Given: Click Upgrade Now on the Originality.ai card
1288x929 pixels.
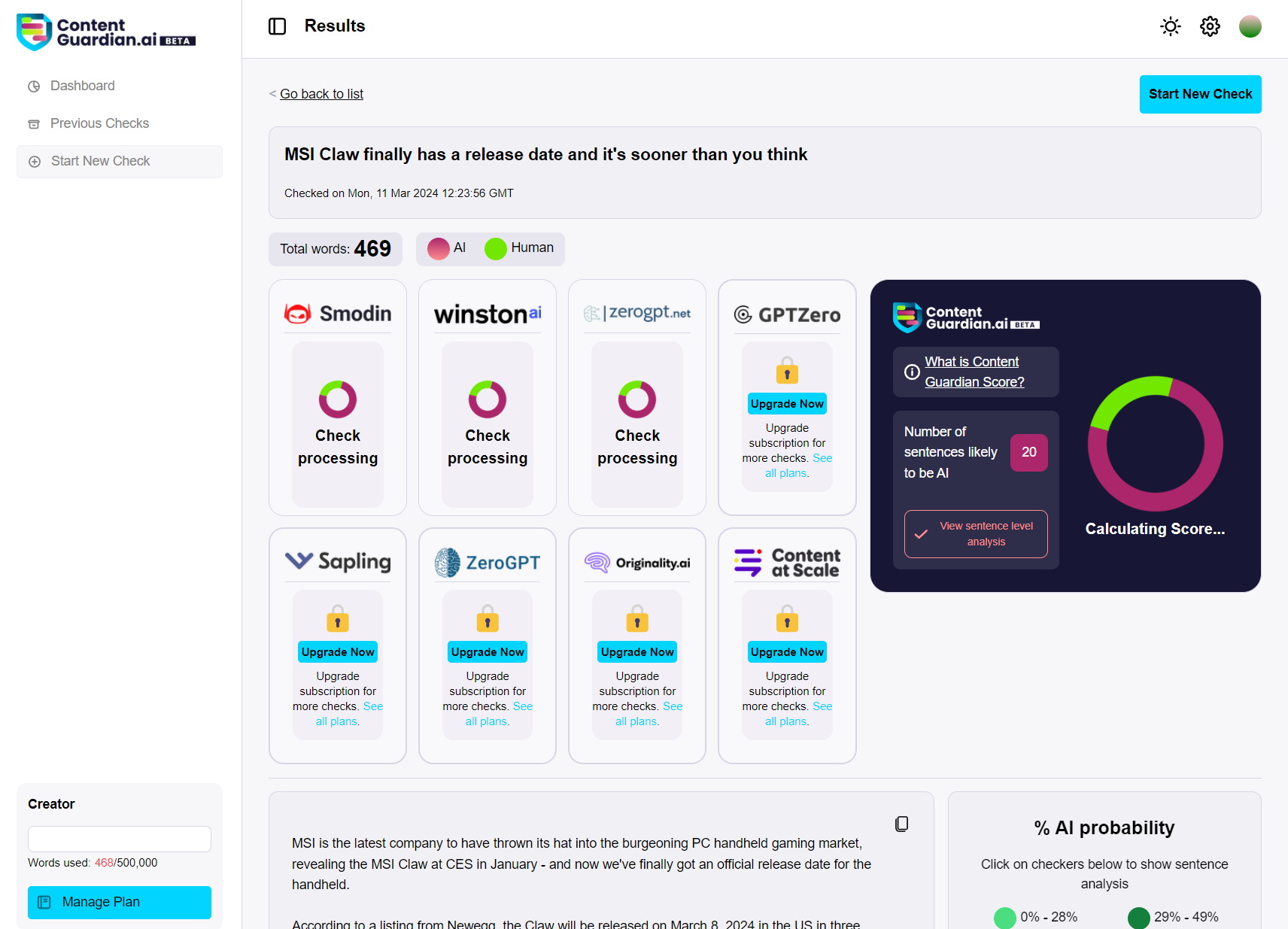Looking at the screenshot, I should [x=637, y=652].
